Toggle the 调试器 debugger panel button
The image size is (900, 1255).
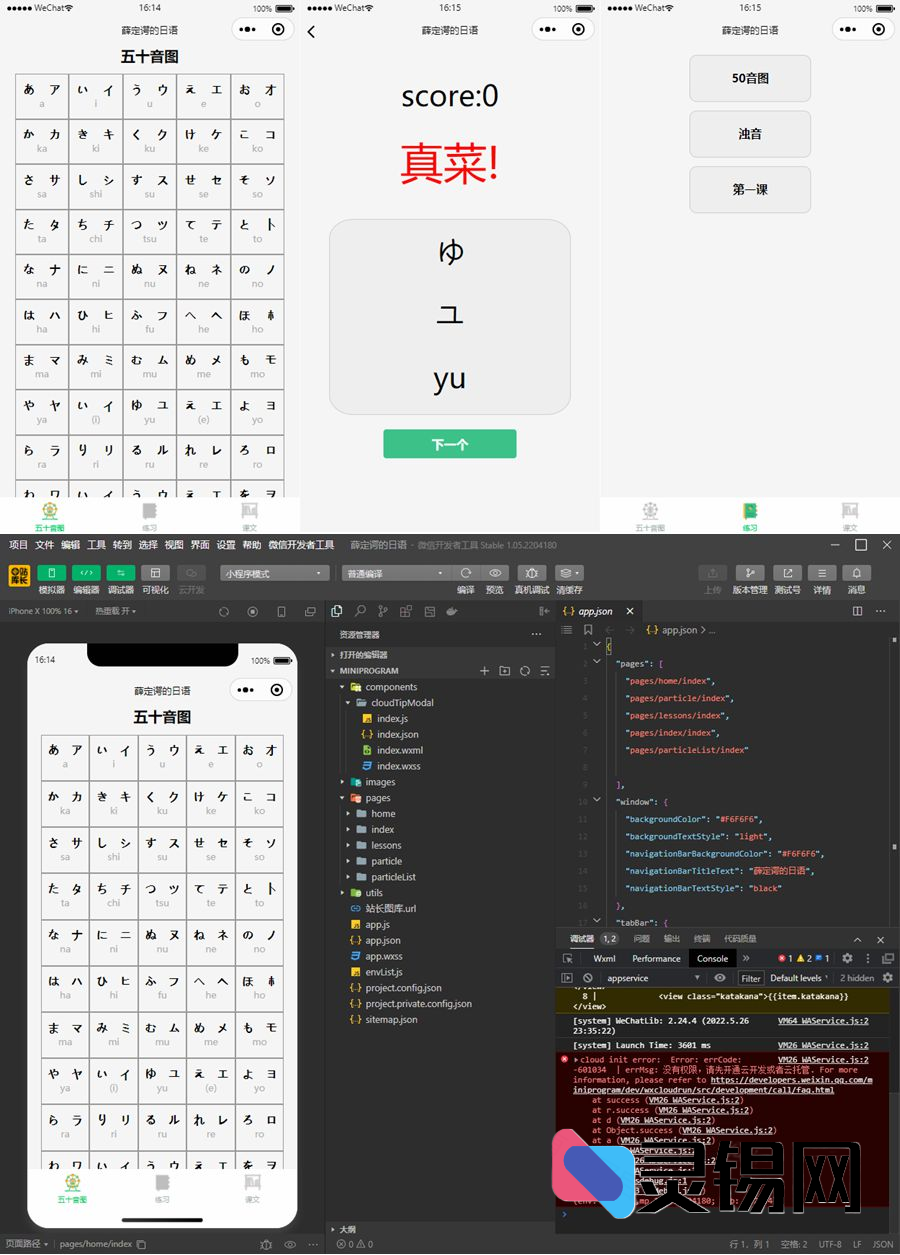pos(120,573)
